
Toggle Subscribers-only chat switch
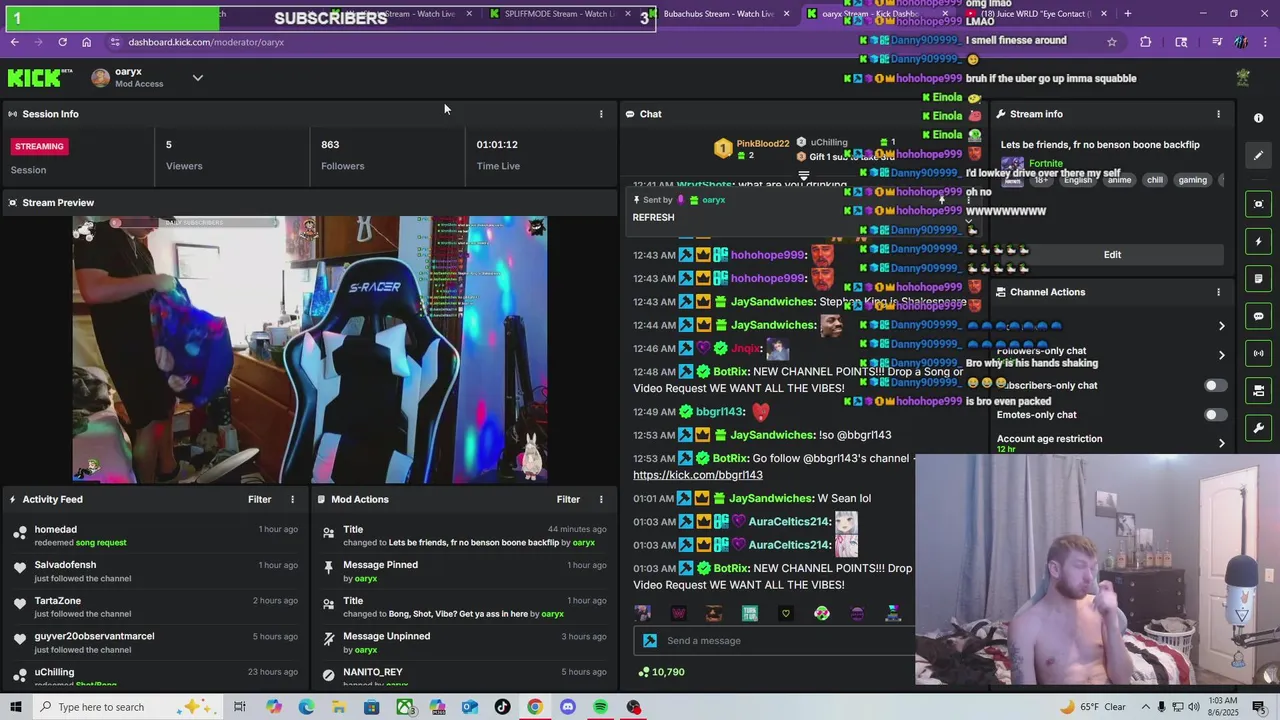point(1215,385)
